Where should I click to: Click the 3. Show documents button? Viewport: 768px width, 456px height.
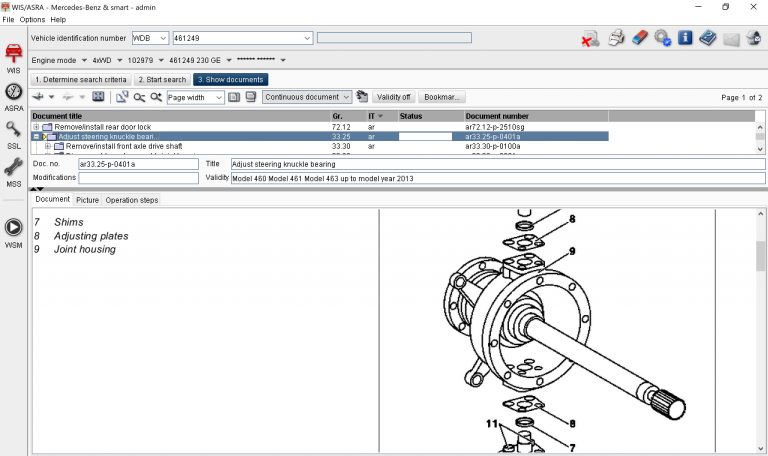(230, 79)
